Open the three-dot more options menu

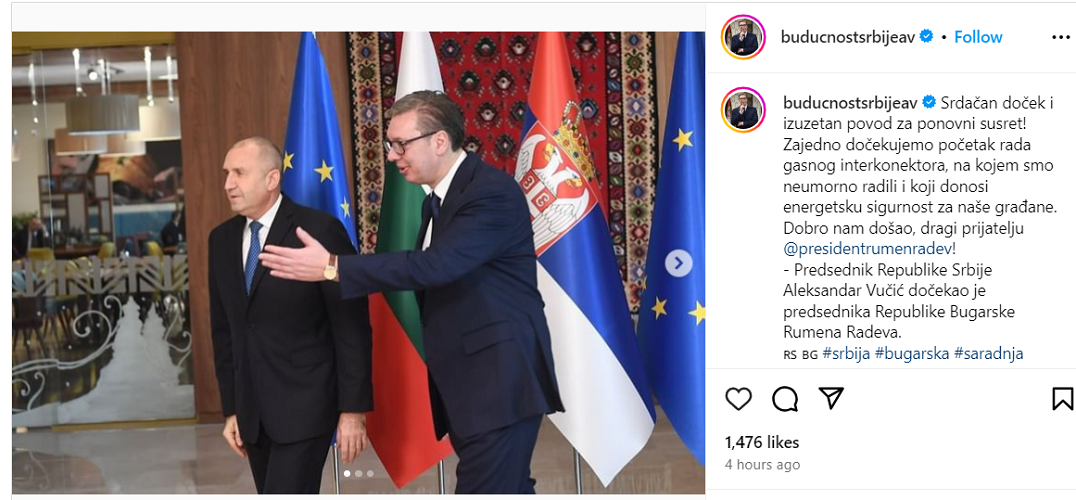1061,37
